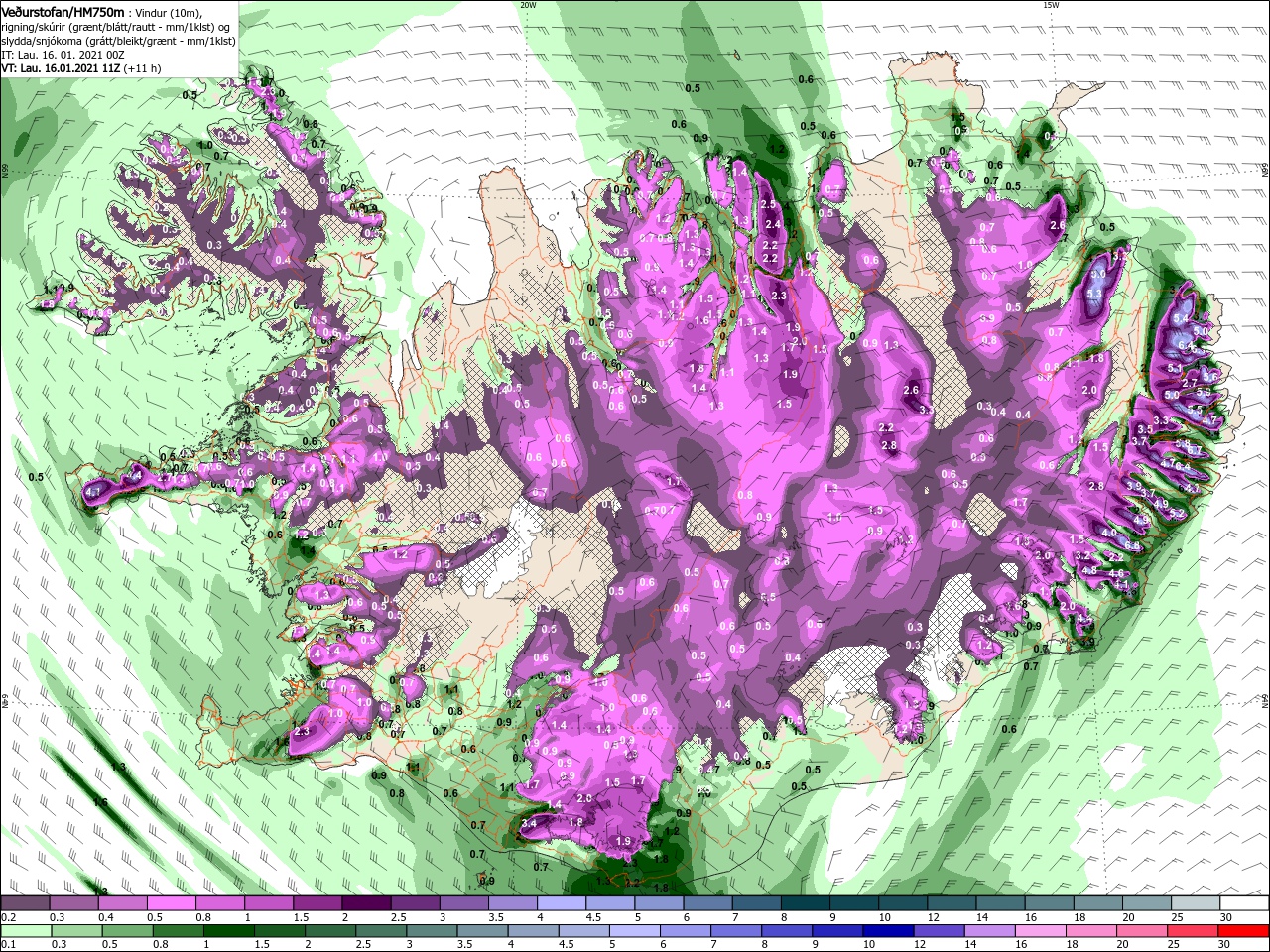Viewport: 1270px width, 952px height.
Task: Pick the snow legend swatch labeled 0.3
Action: click(x=73, y=903)
